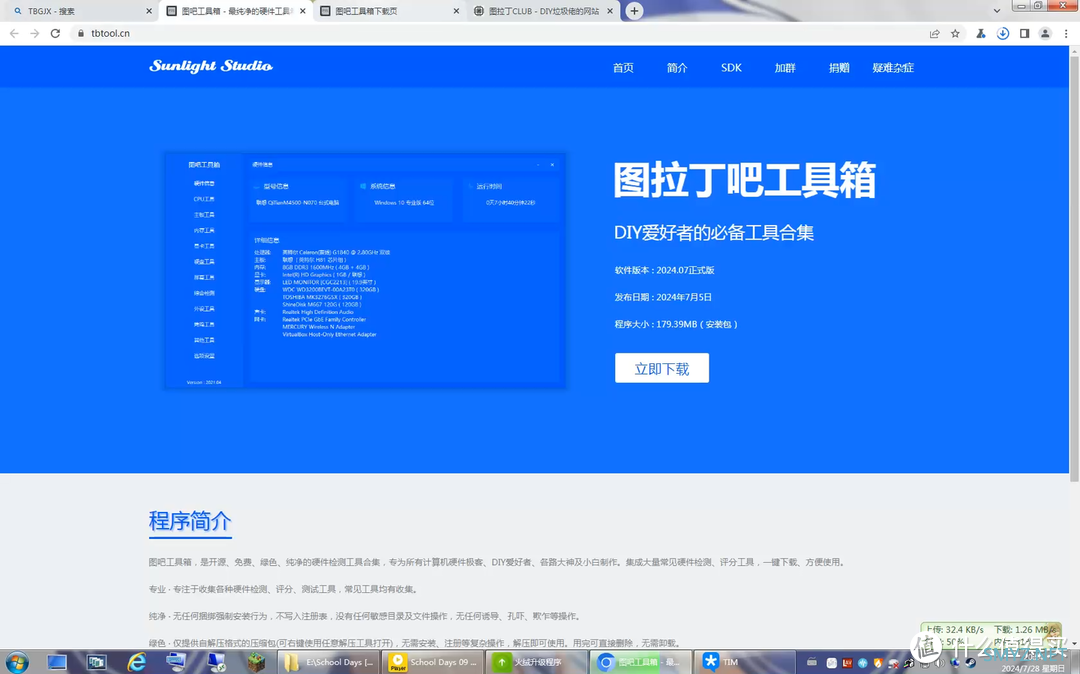Image resolution: width=1080 pixels, height=674 pixels.
Task: Open the School Days 09 player taskbar item
Action: pos(432,662)
